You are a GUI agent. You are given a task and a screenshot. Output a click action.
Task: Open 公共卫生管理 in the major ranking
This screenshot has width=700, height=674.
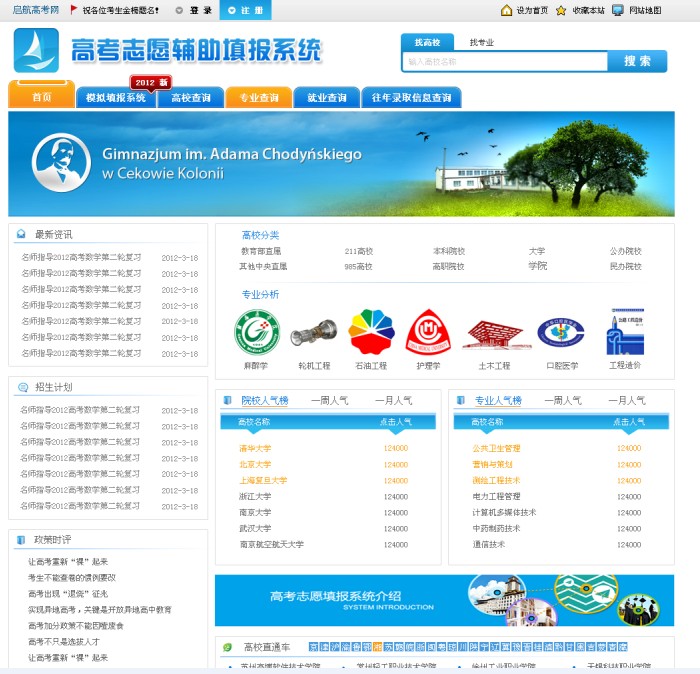496,448
